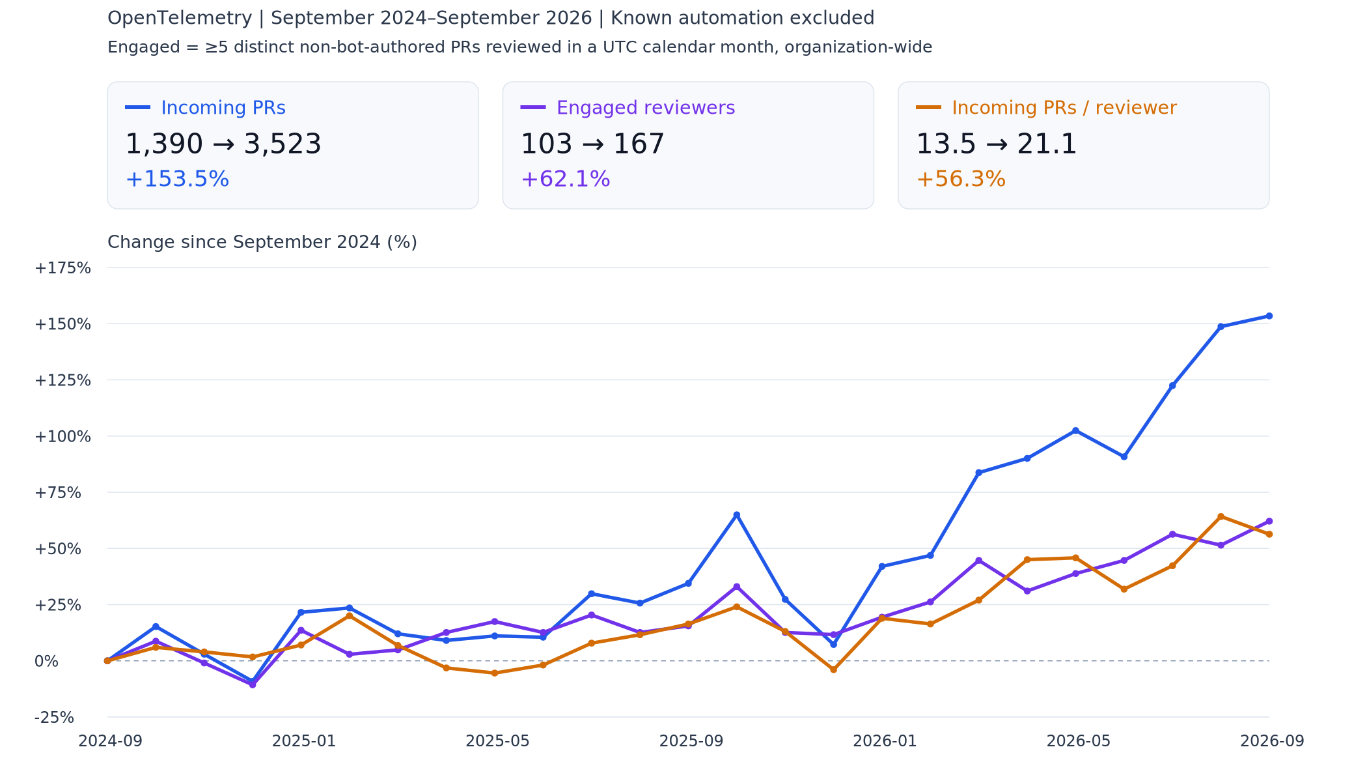This screenshot has width=1363, height=773.
Task: Click the 2024-09 x-axis label
Action: click(110, 741)
